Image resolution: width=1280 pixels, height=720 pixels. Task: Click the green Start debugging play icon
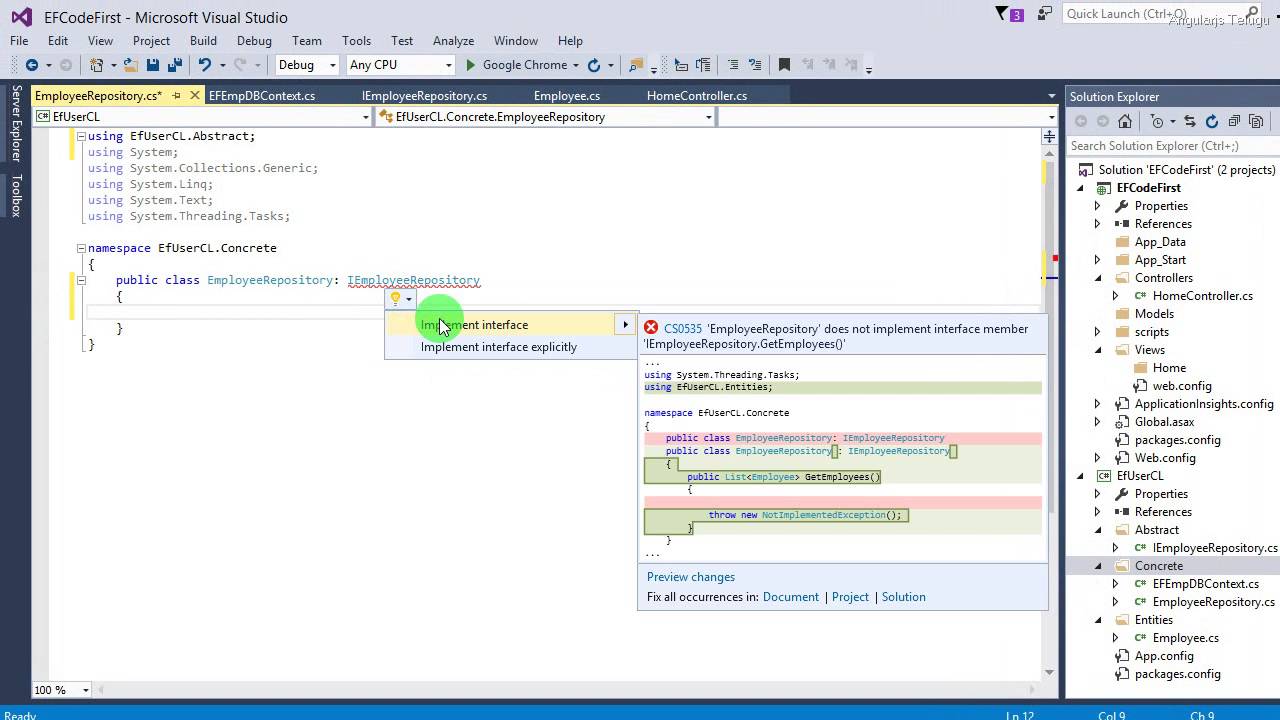tap(471, 65)
